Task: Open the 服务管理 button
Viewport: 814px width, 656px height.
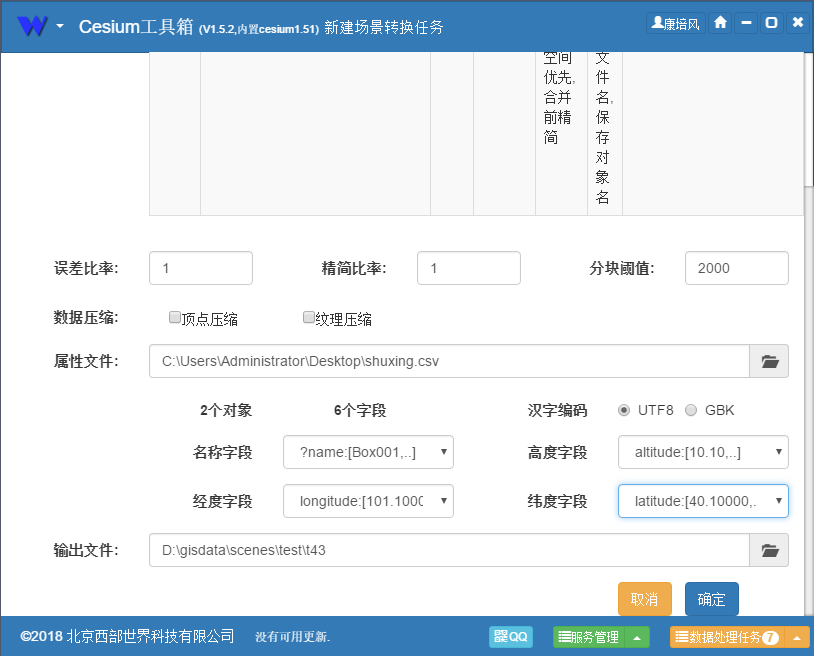Action: coord(589,637)
